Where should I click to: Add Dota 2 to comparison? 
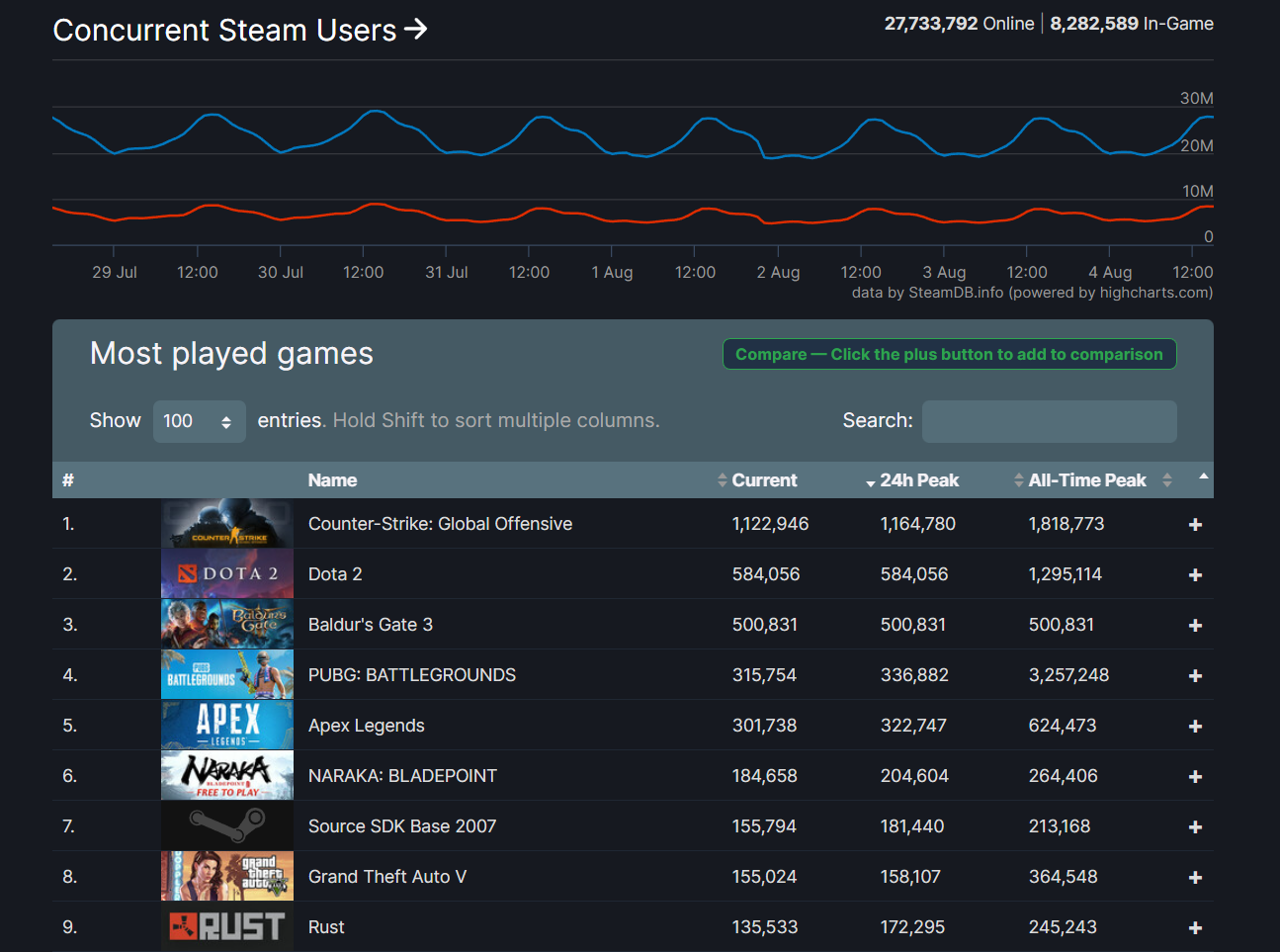(1195, 575)
